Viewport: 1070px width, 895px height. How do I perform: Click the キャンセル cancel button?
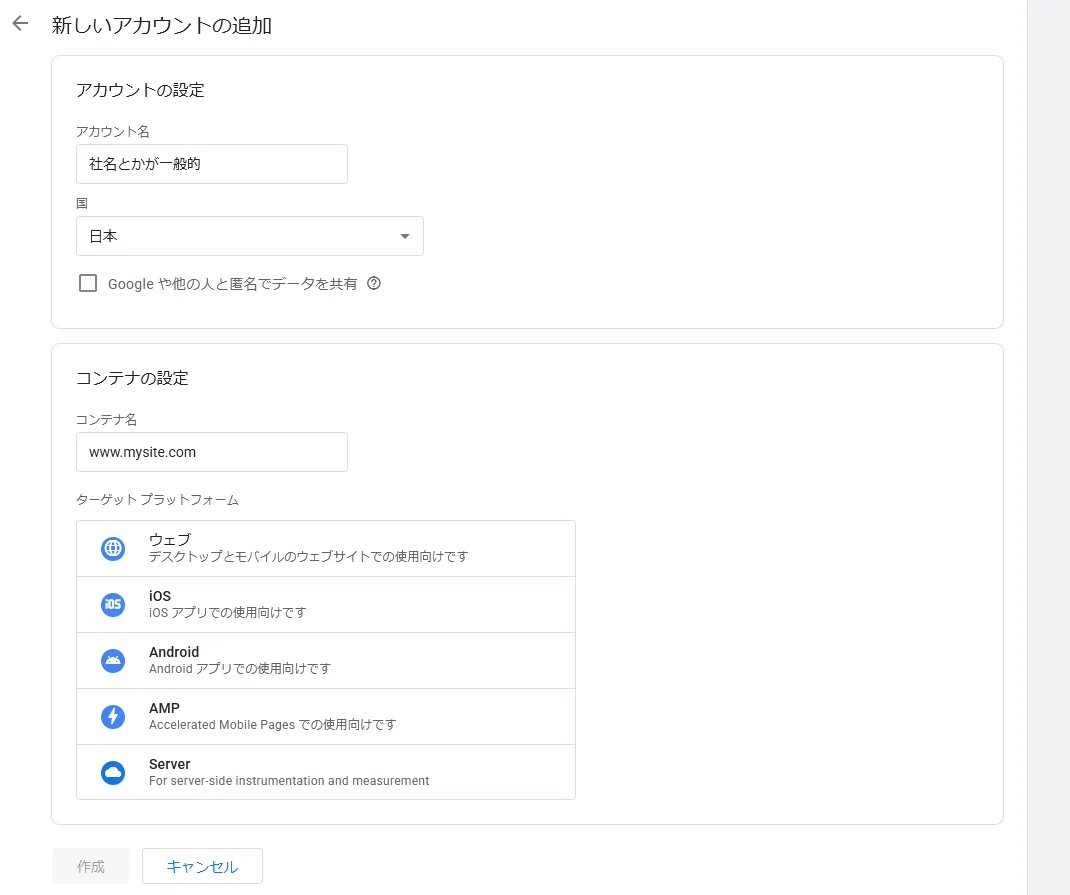202,866
